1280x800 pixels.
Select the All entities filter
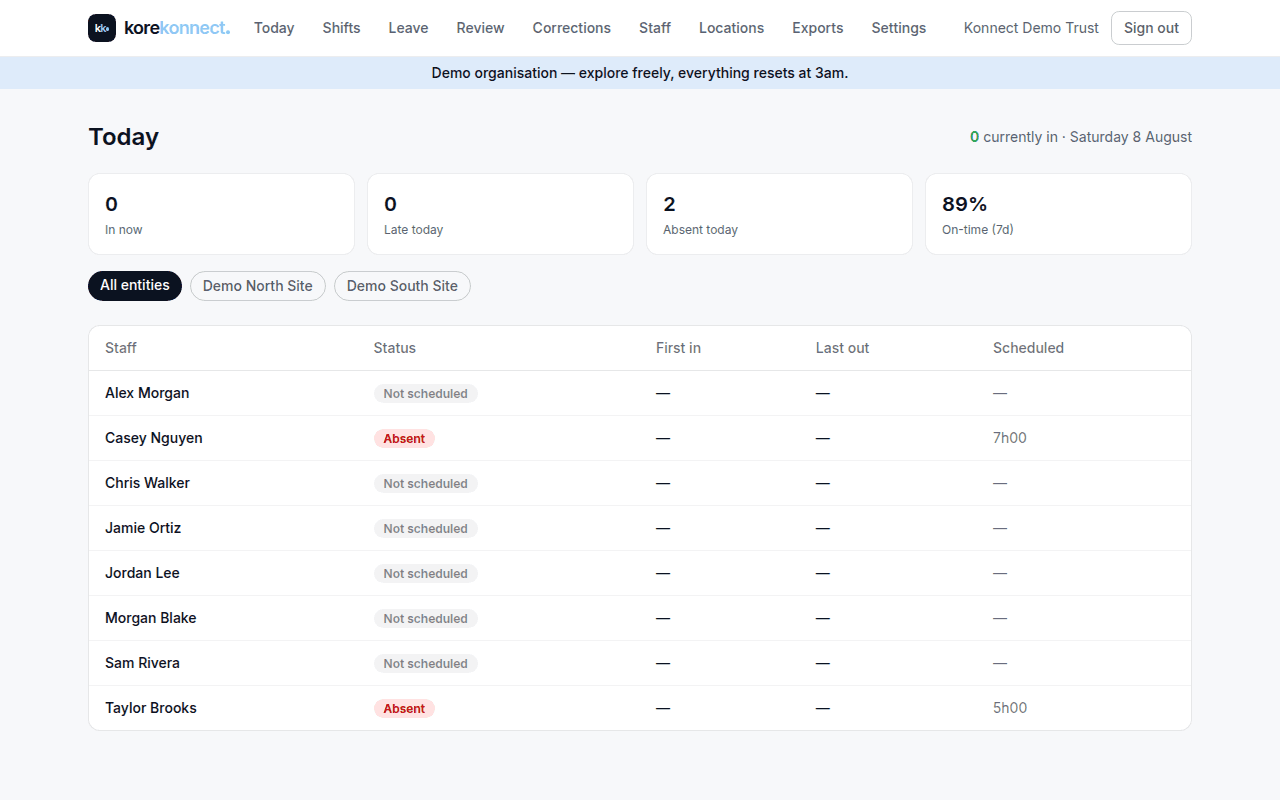pos(135,286)
